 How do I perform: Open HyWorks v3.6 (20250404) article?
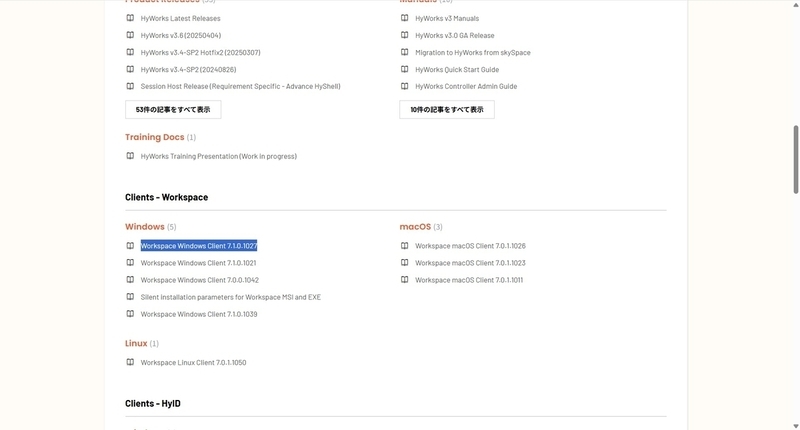[181, 35]
